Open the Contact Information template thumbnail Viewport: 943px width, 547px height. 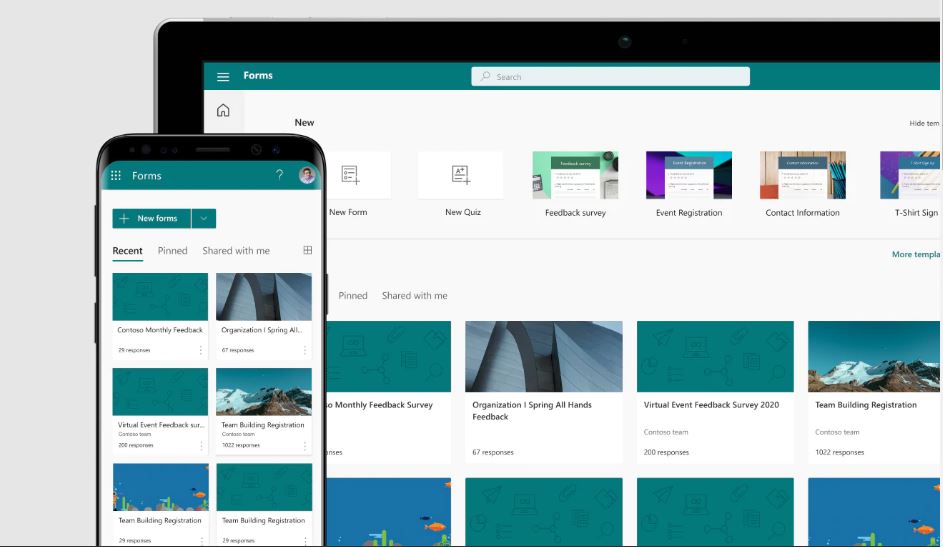coord(802,175)
